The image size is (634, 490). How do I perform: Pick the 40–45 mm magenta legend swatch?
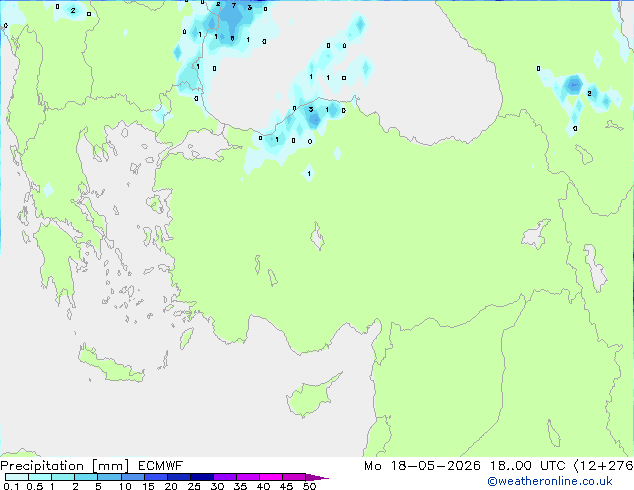(271, 477)
